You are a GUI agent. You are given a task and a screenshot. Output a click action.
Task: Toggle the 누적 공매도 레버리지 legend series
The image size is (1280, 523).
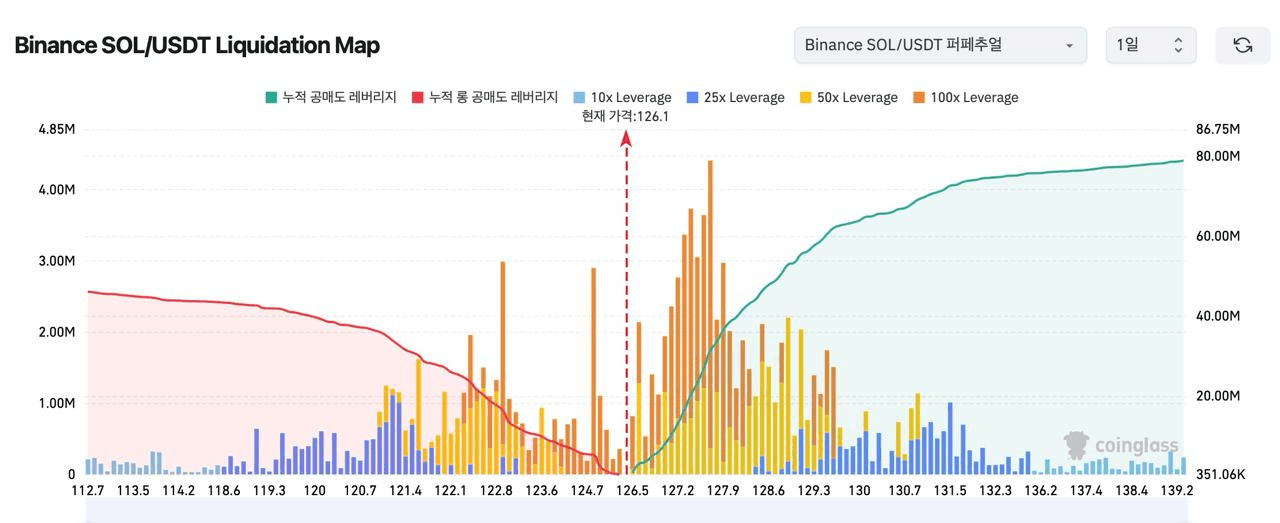pyautogui.click(x=331, y=97)
